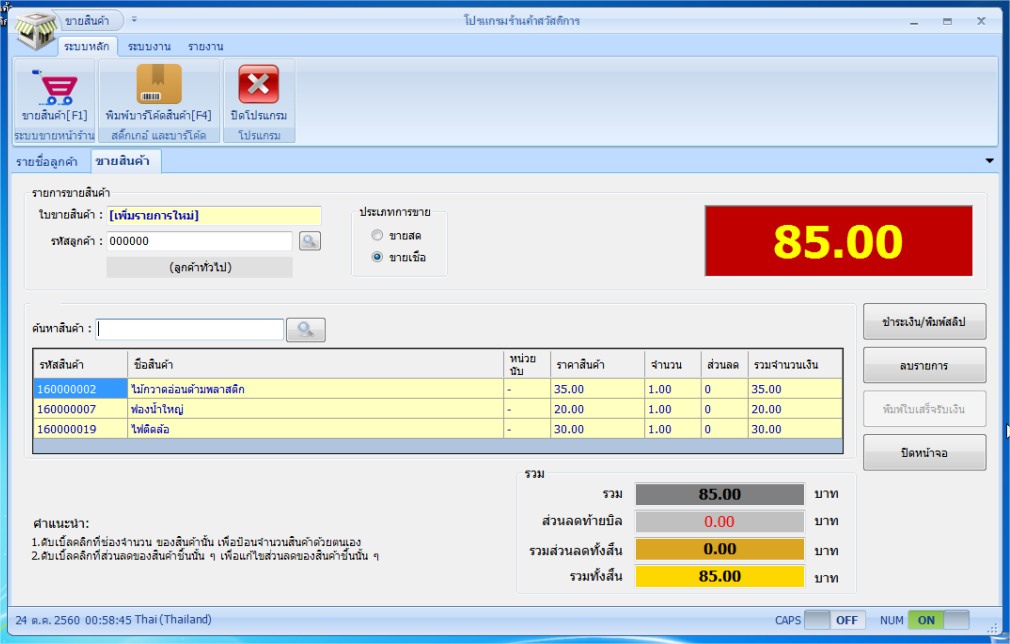The image size is (1010, 644).
Task: Switch to the รายชื่อลูกค้า document tab
Action: (47, 162)
